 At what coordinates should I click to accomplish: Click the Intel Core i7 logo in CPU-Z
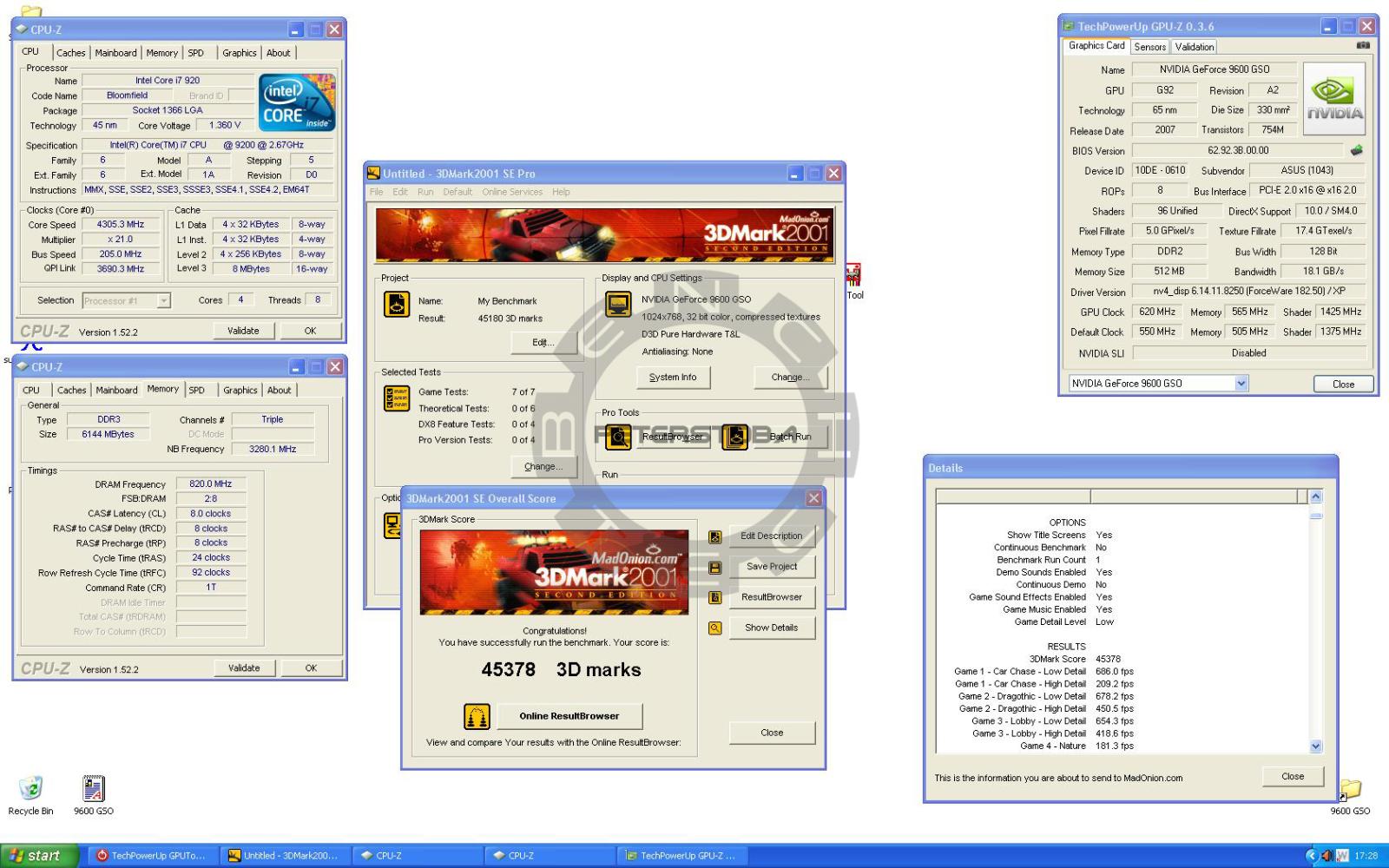pyautogui.click(x=297, y=102)
